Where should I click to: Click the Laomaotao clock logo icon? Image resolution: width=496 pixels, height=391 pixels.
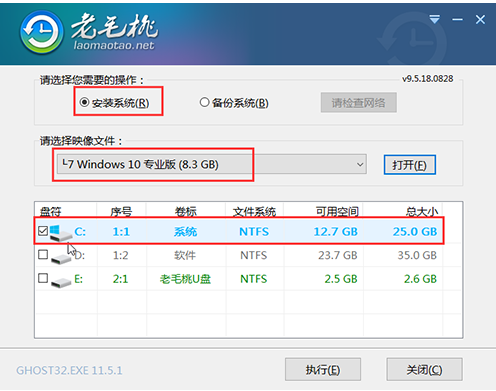(41, 33)
